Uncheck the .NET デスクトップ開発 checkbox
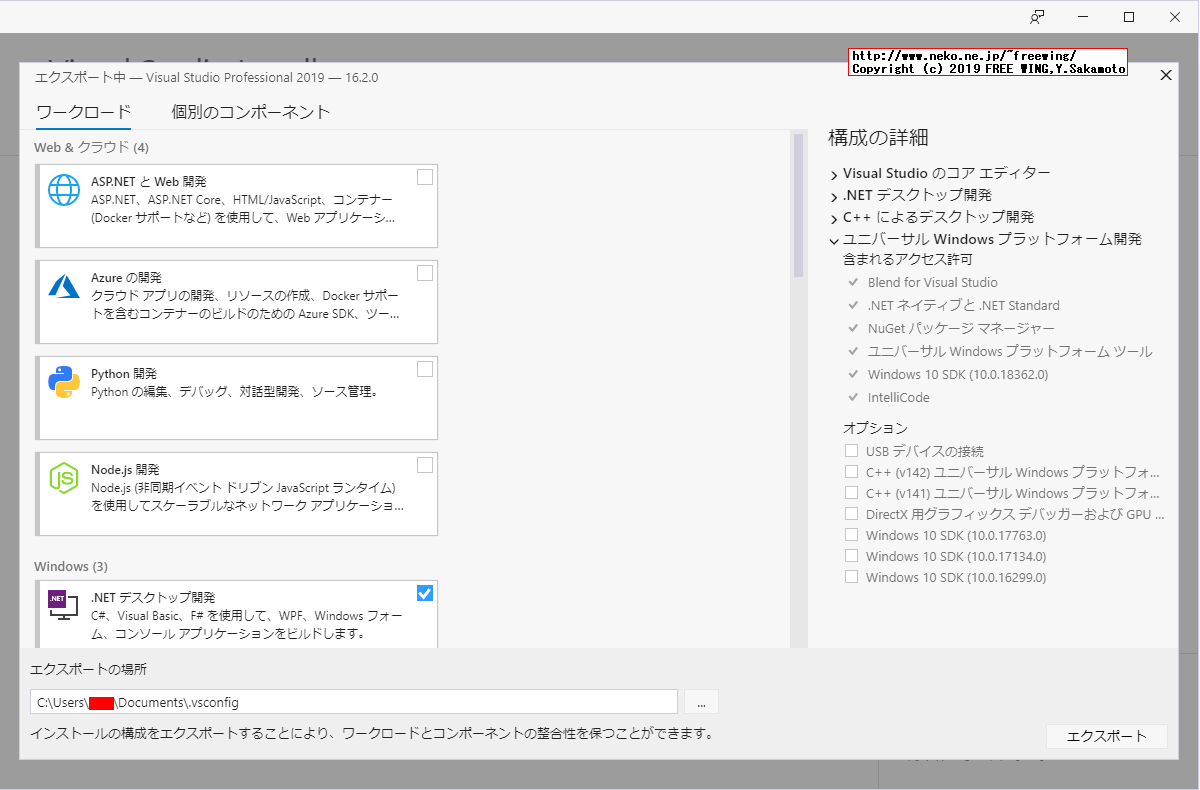 click(424, 593)
